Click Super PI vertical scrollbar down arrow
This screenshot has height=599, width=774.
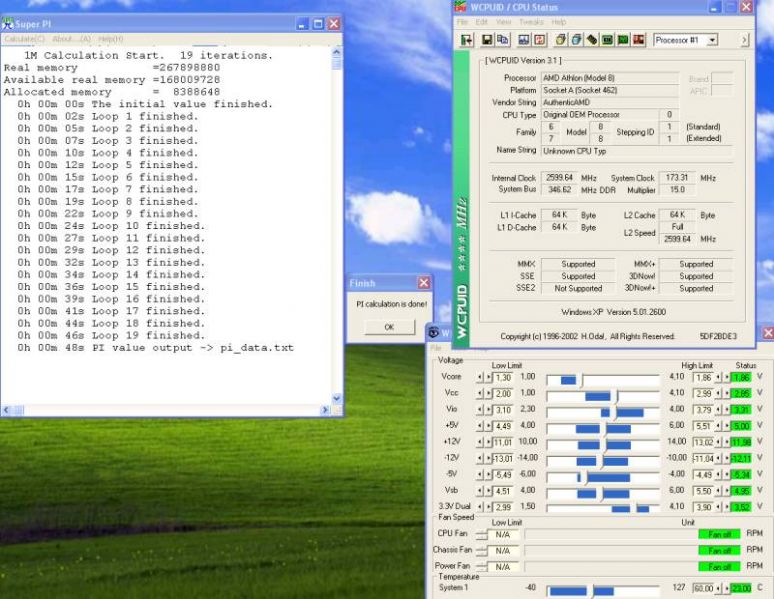tap(337, 399)
